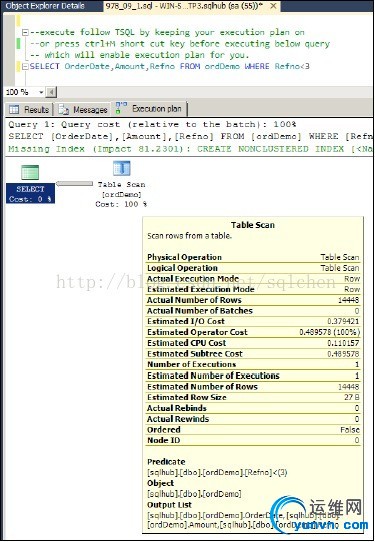Image resolution: width=375 pixels, height=542 pixels.
Task: Open the Results tab
Action: coord(29,110)
